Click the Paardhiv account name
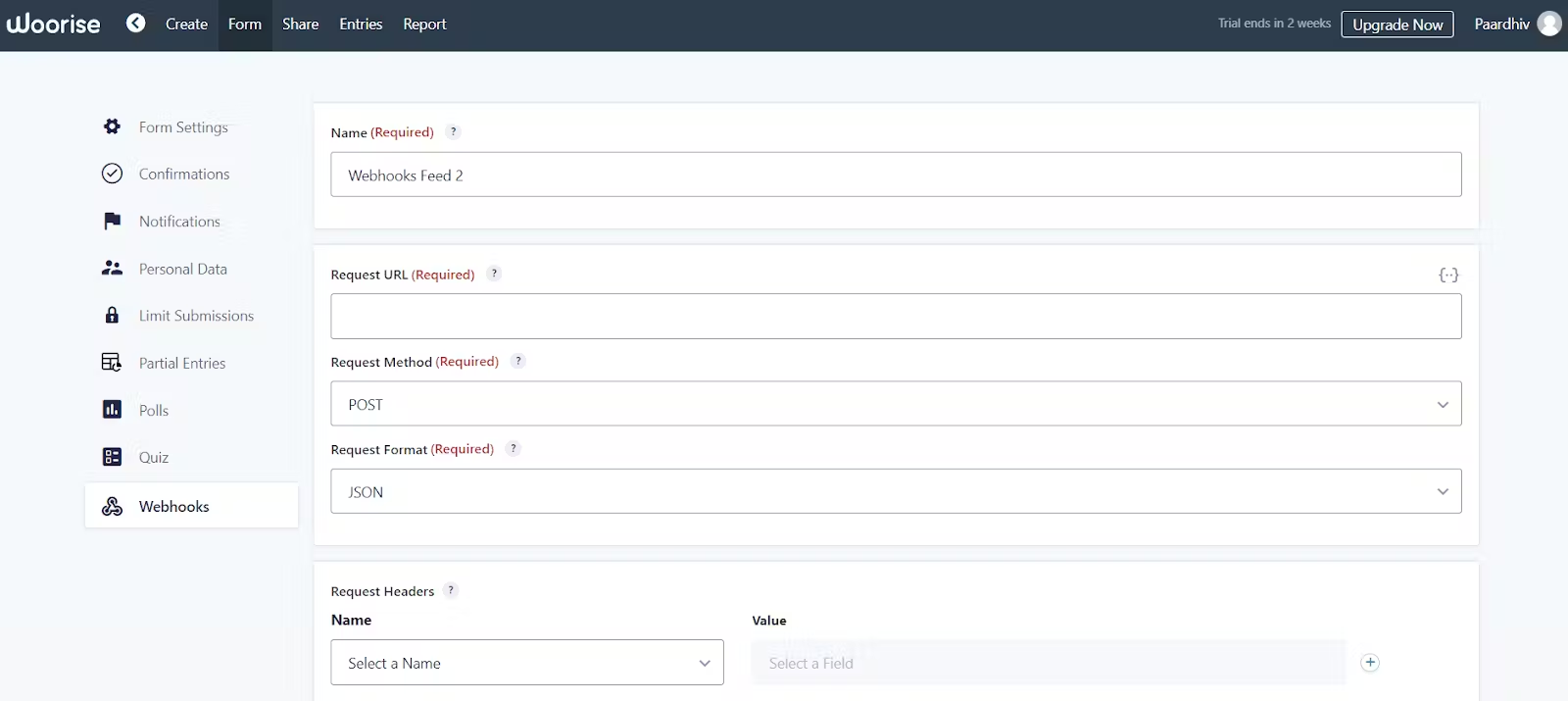 point(1501,25)
